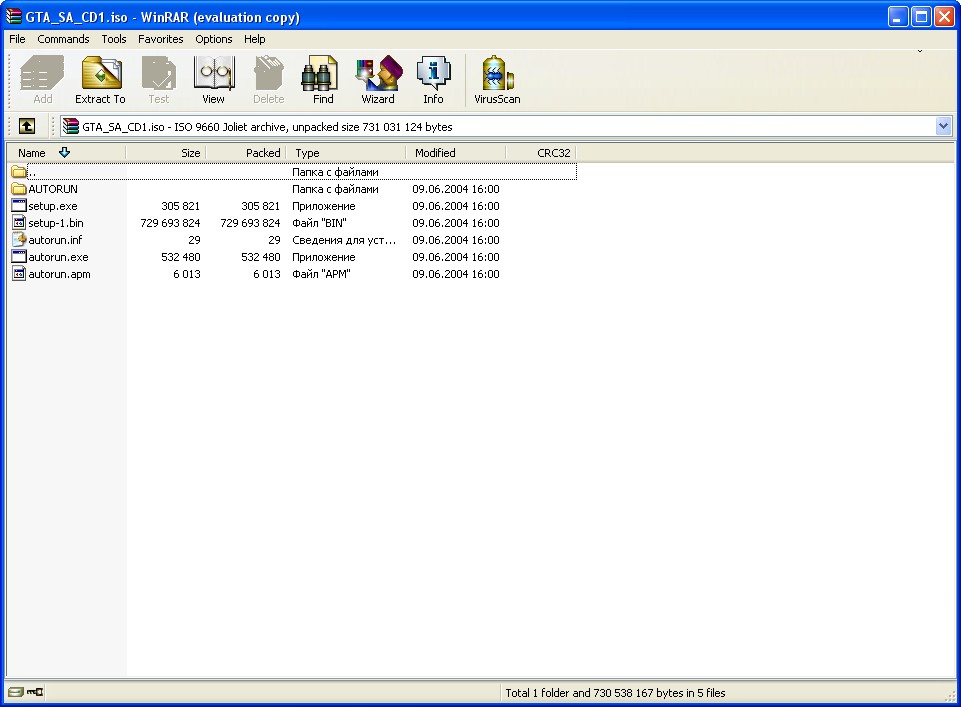
Task: Open the Options menu
Action: pyautogui.click(x=214, y=39)
